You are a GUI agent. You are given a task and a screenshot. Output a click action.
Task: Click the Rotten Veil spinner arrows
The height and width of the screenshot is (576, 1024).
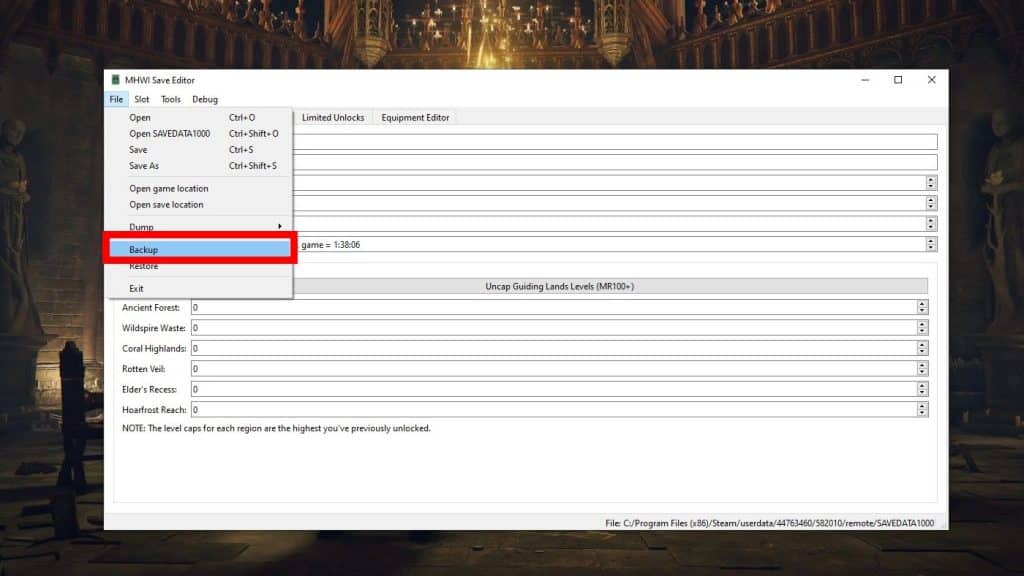(x=922, y=368)
